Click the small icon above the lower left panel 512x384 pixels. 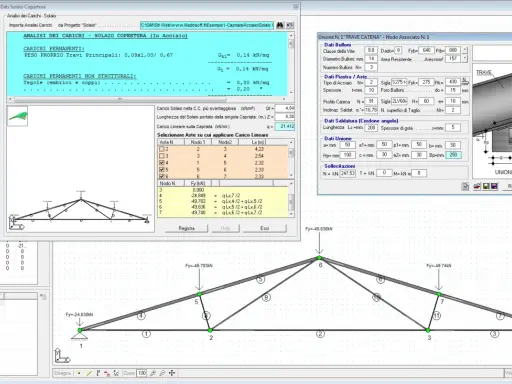click(x=43, y=296)
